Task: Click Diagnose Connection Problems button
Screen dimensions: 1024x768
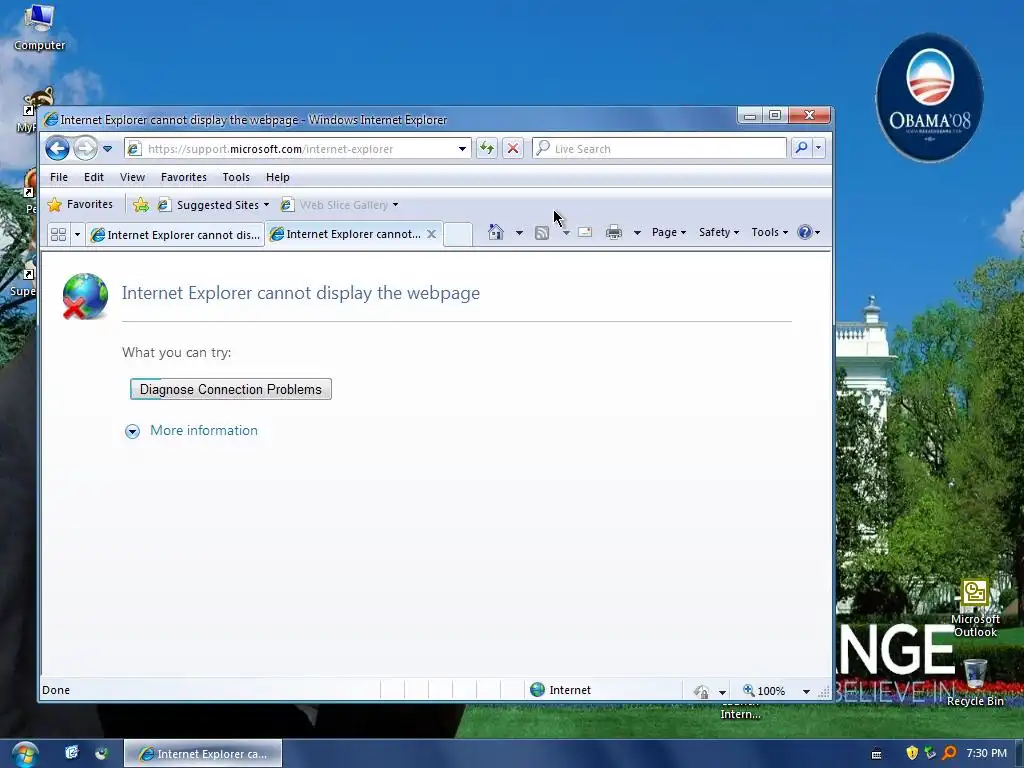Action: point(231,389)
